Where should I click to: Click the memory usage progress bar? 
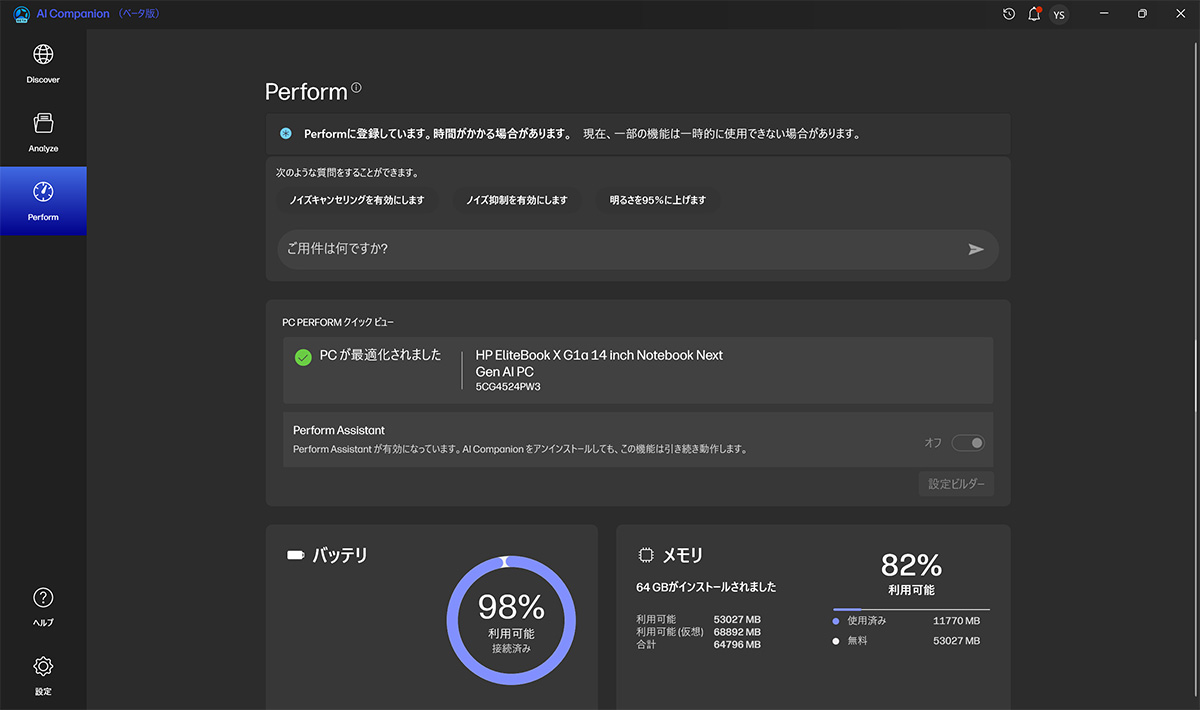tap(911, 609)
